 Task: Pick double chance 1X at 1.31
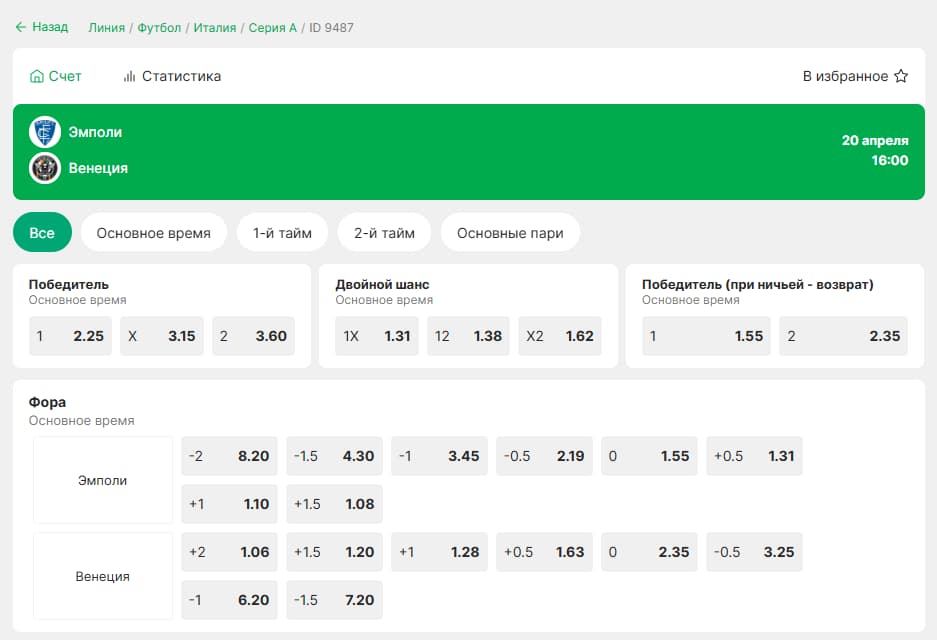pos(377,336)
